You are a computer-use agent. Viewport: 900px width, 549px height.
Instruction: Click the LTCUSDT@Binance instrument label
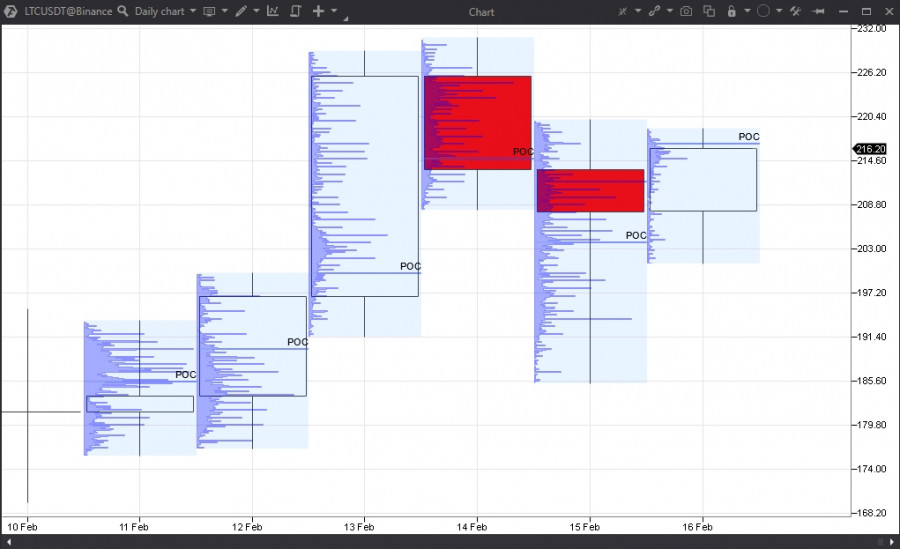(68, 11)
